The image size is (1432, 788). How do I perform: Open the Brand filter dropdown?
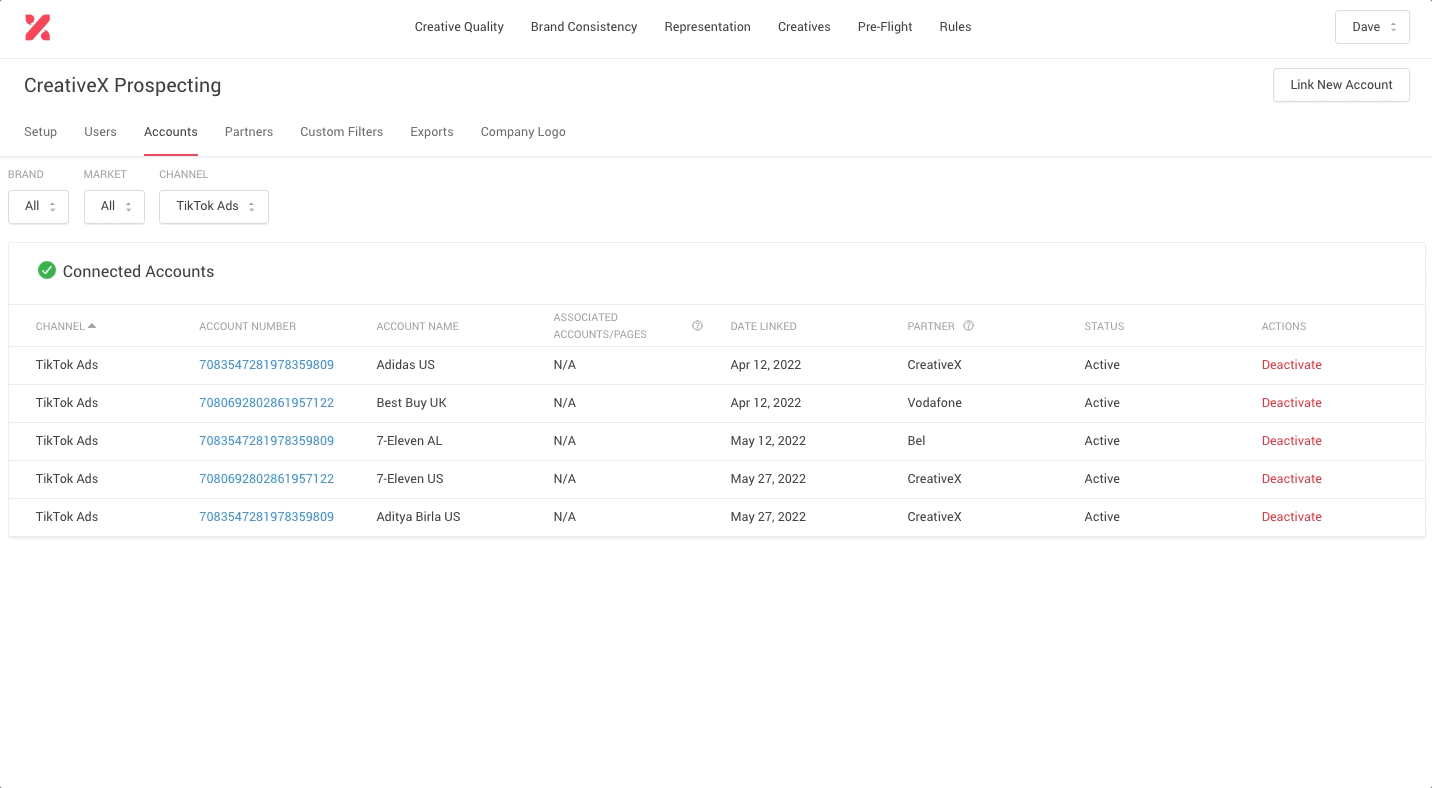point(38,207)
